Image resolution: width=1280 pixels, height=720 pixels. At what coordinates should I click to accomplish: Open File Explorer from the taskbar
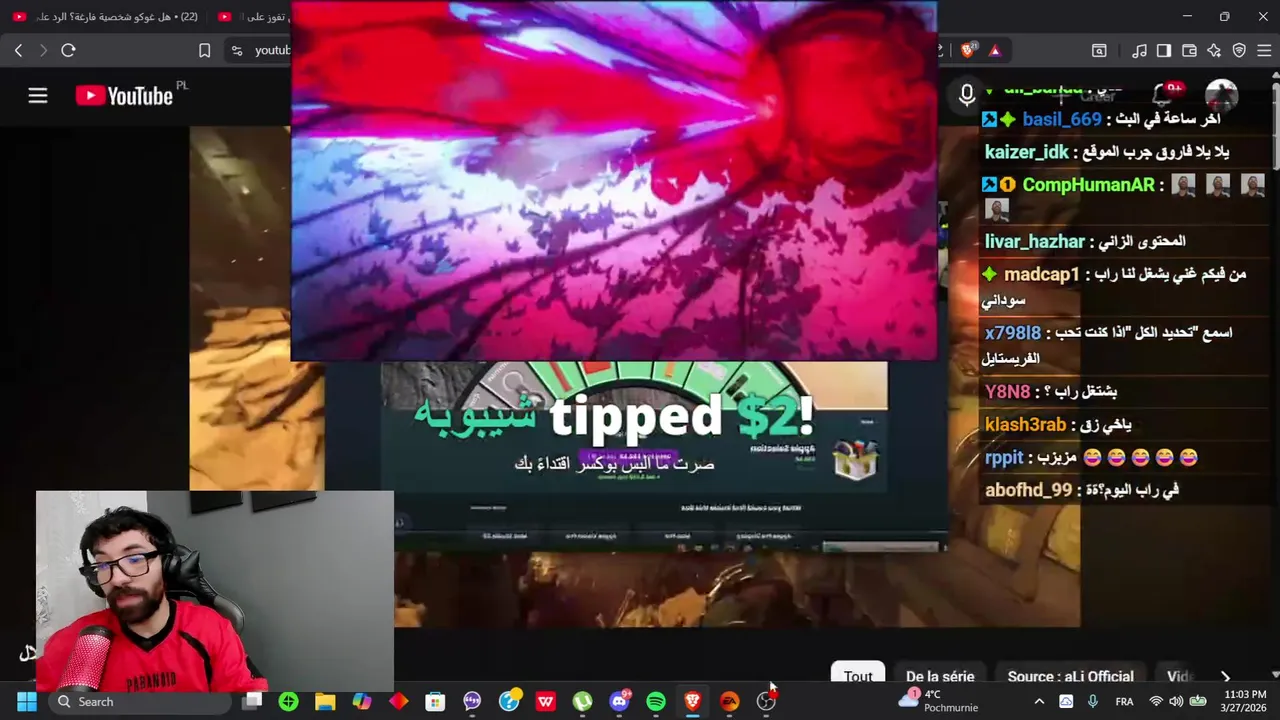coord(325,701)
